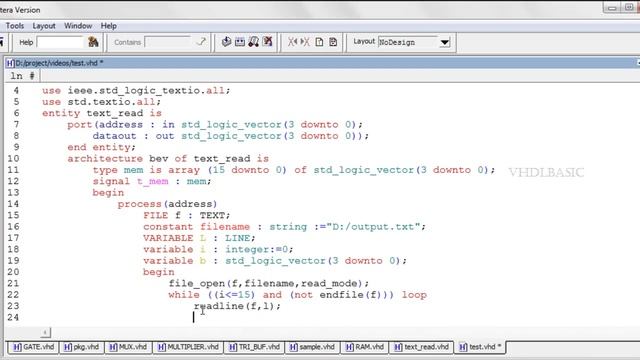640x360 pixels.
Task: Click the Help text input field
Action: [x=60, y=42]
